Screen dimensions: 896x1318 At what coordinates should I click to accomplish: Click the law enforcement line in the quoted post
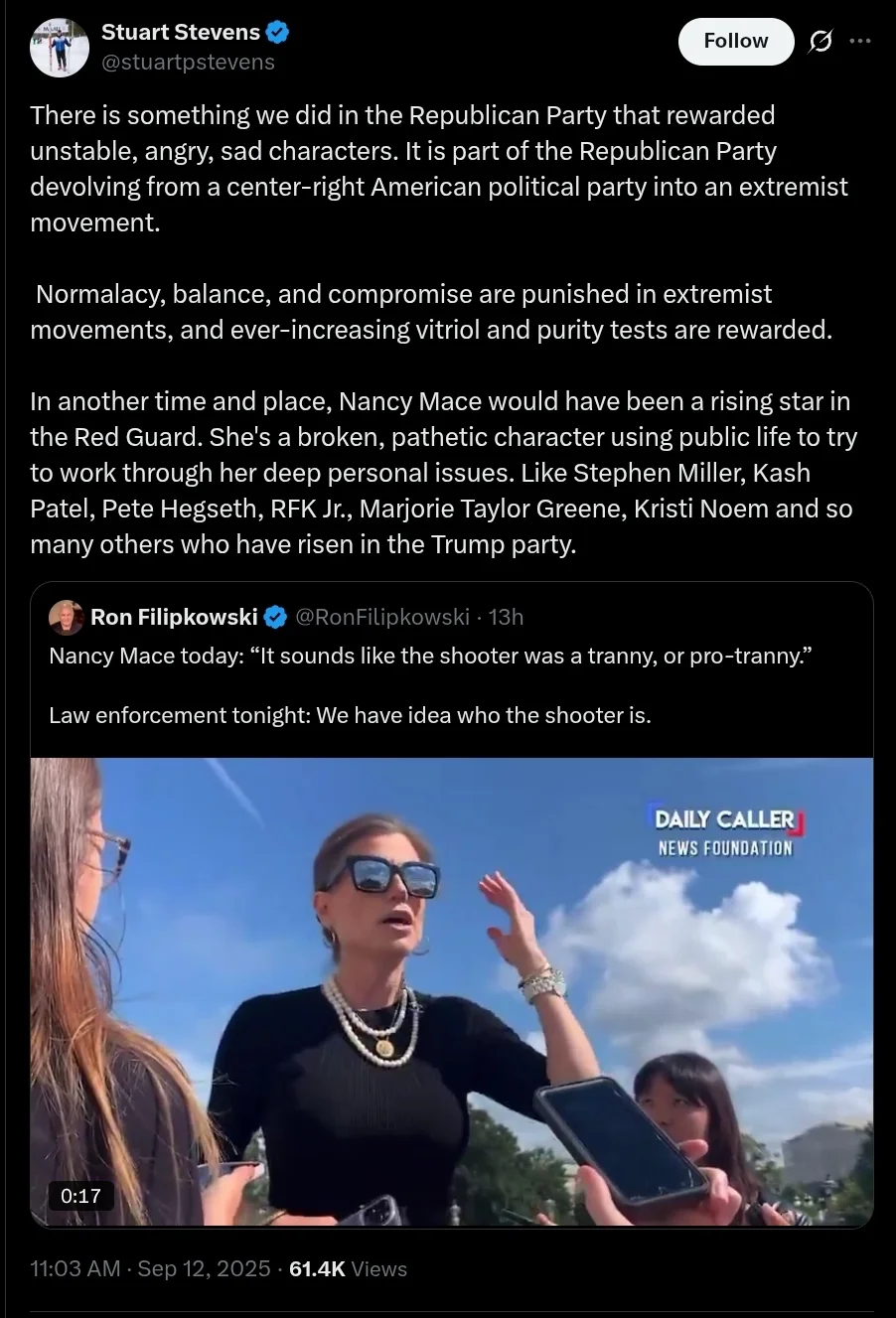(350, 715)
